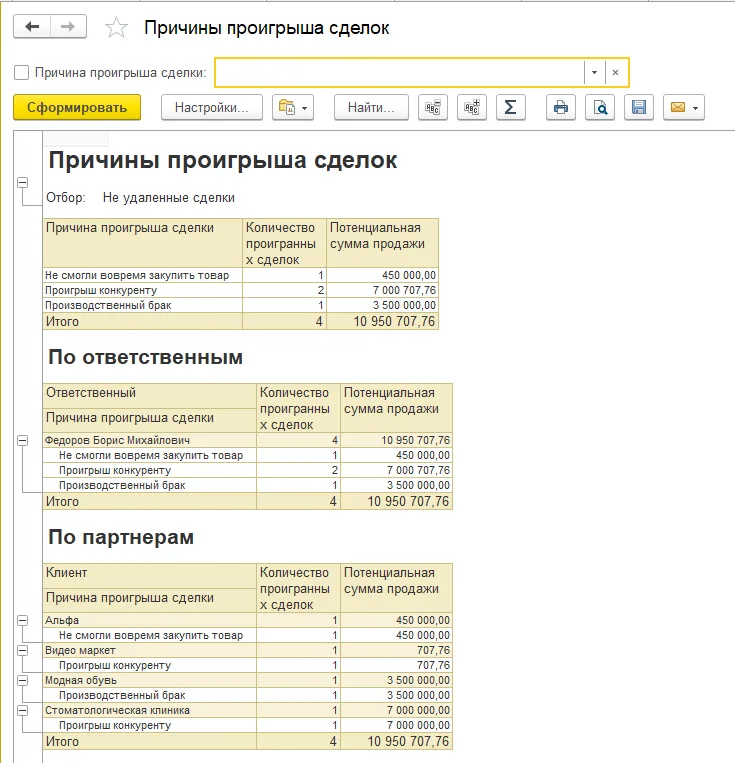The image size is (735, 763).
Task: Select the По партнерам section heading
Action: tap(121, 537)
